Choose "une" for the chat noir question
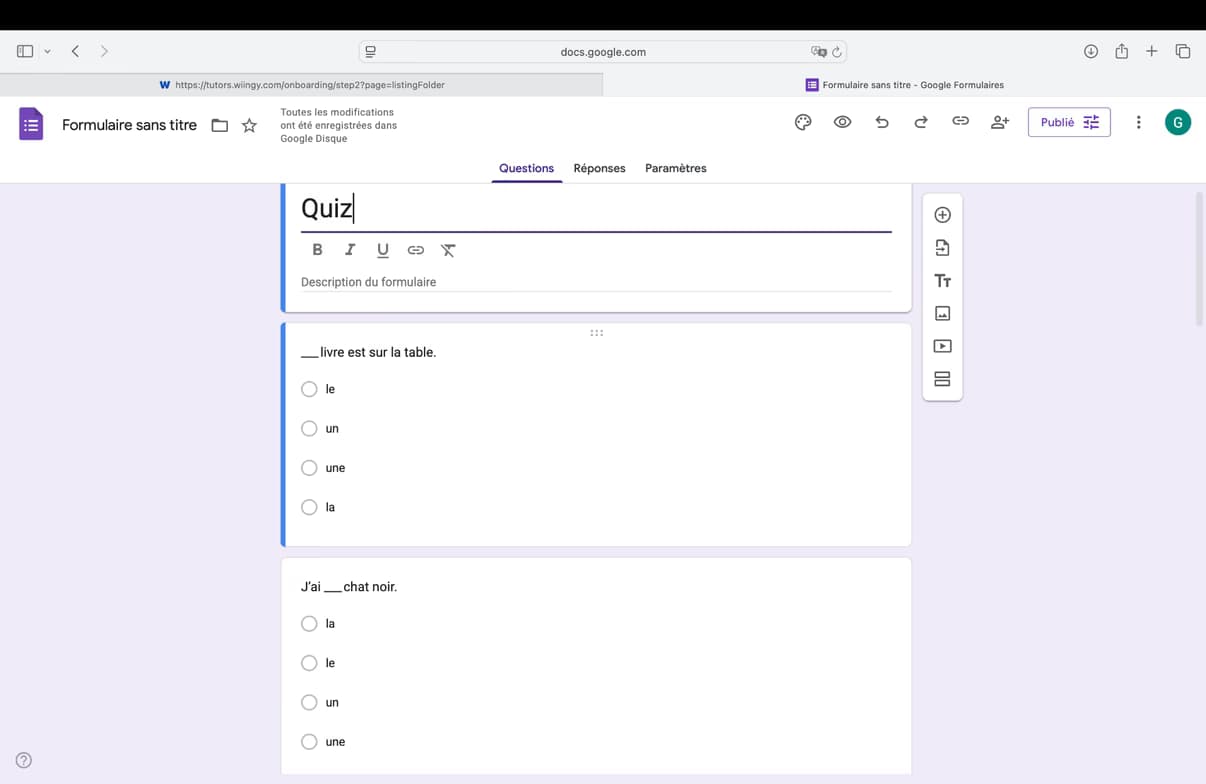 310,741
